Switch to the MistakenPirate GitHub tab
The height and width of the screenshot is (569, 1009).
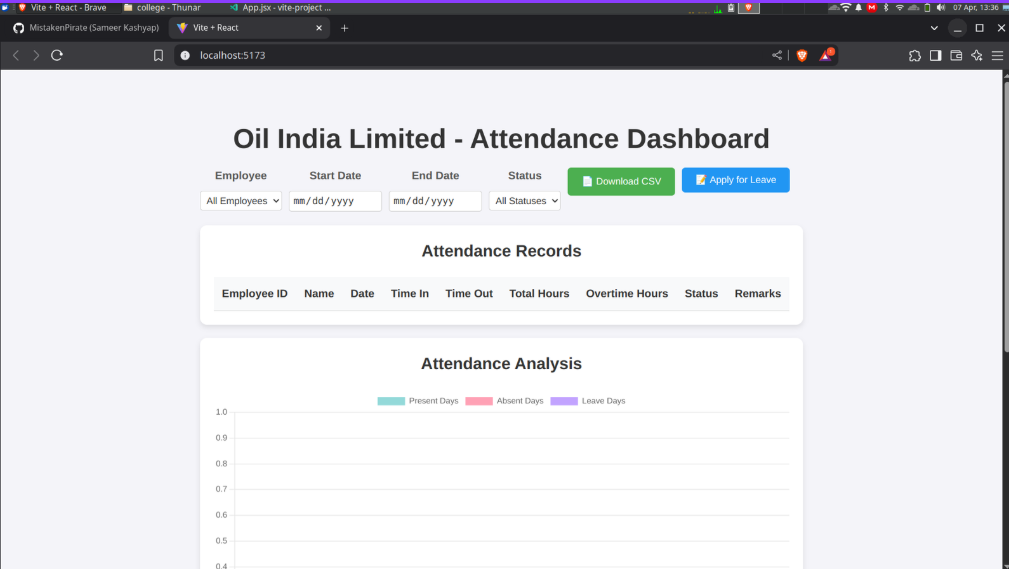[86, 28]
